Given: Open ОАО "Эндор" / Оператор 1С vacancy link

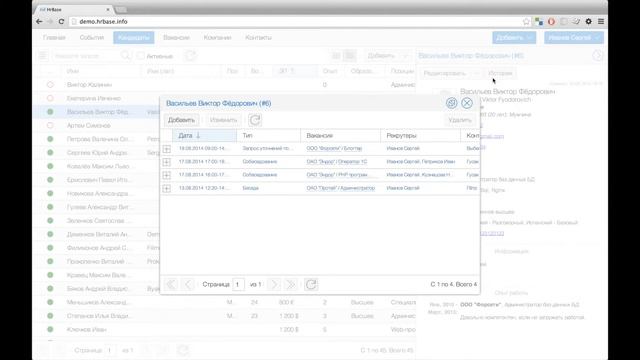Looking at the screenshot, I should click(x=337, y=162).
